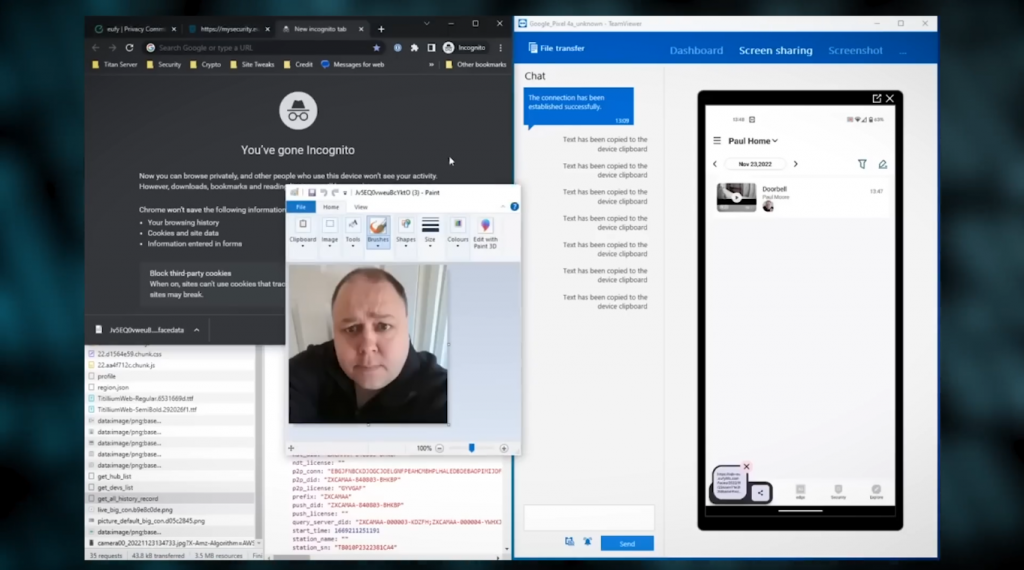Open the Chrome extensions puzzle icon
Screen dimensions: 1024x570
click(414, 48)
